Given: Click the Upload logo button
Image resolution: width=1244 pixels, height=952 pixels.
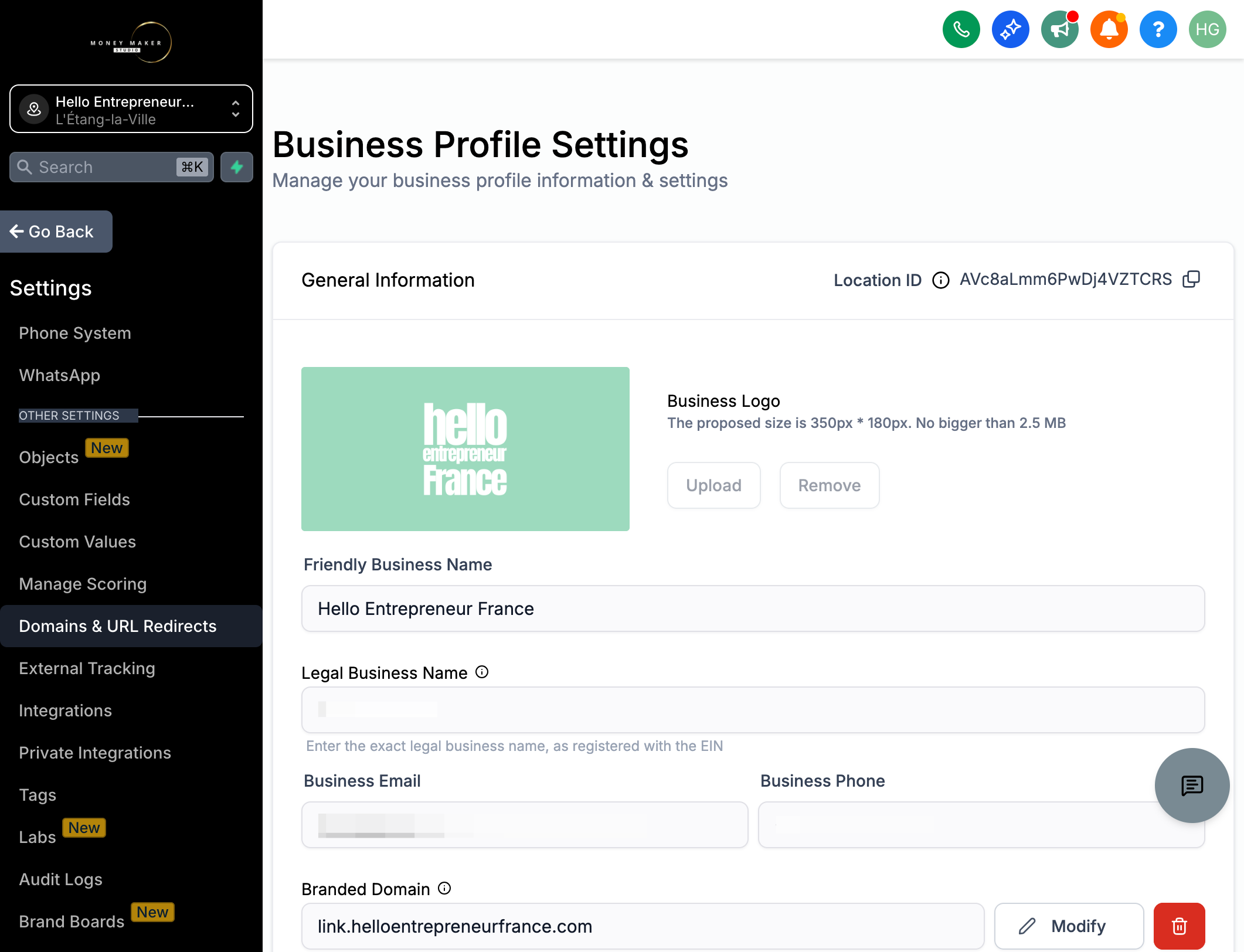Looking at the screenshot, I should tap(713, 485).
